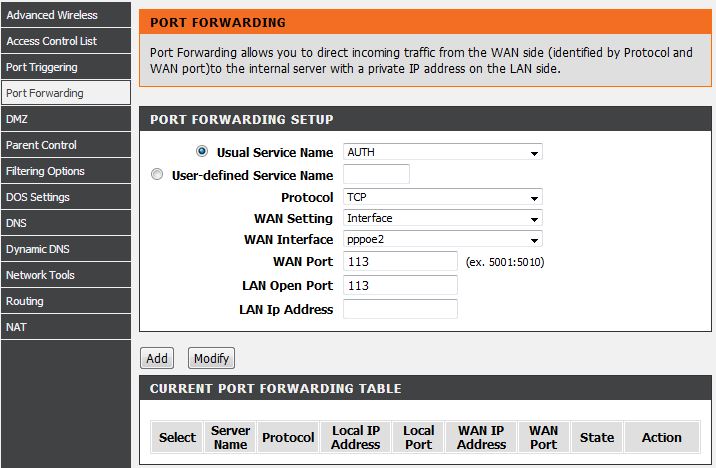Go to Dynamic DNS settings
The width and height of the screenshot is (716, 468).
coord(65,249)
